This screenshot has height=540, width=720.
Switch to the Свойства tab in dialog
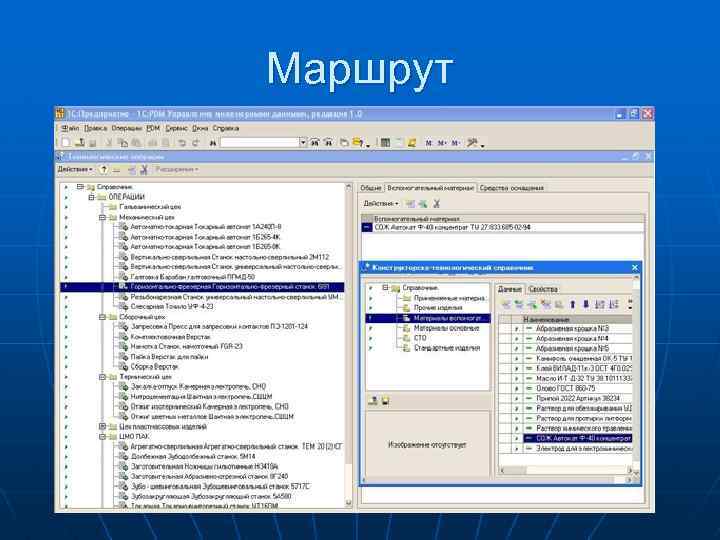tap(543, 289)
